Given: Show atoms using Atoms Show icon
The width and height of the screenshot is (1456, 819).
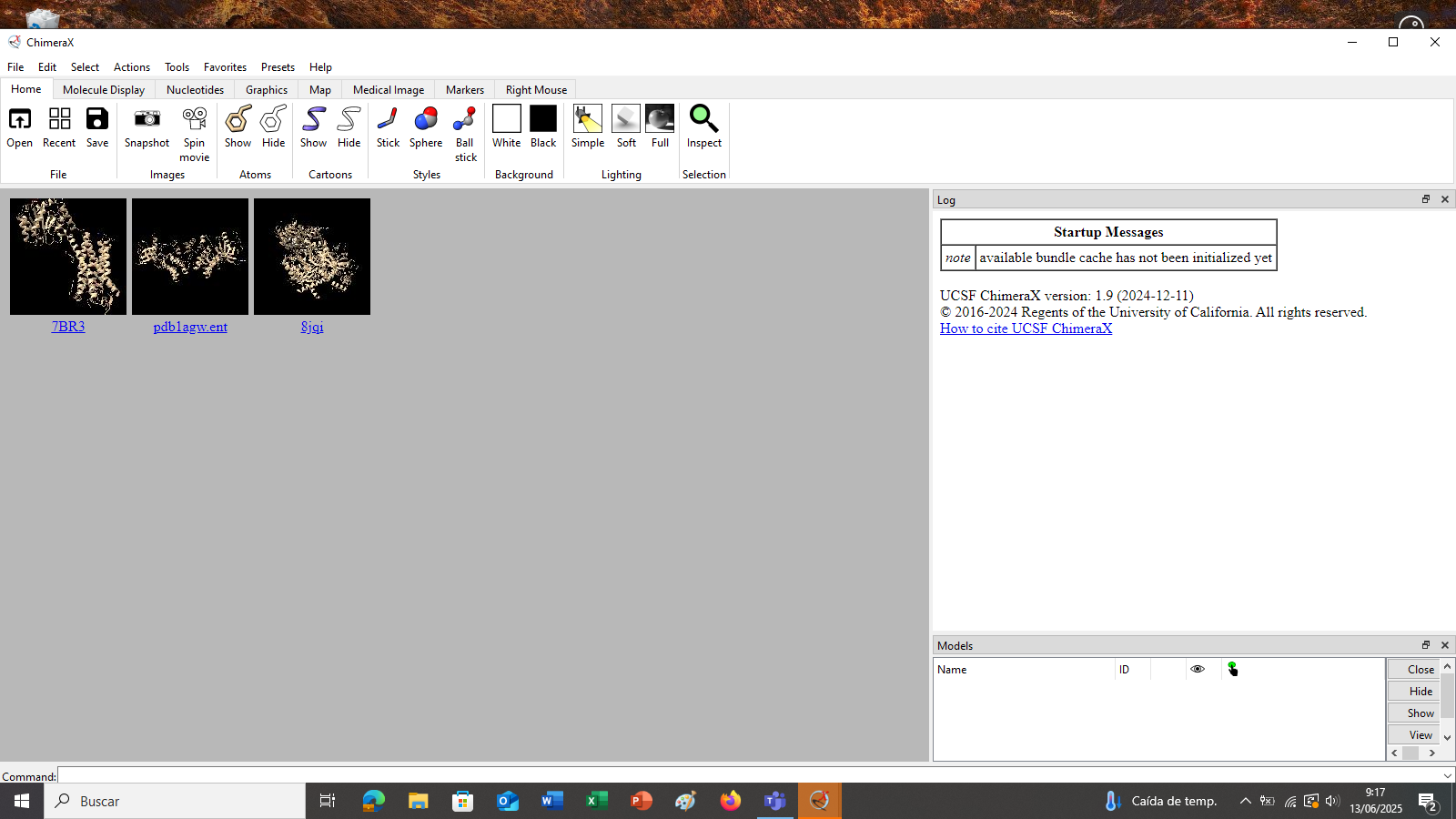Looking at the screenshot, I should click(x=238, y=127).
